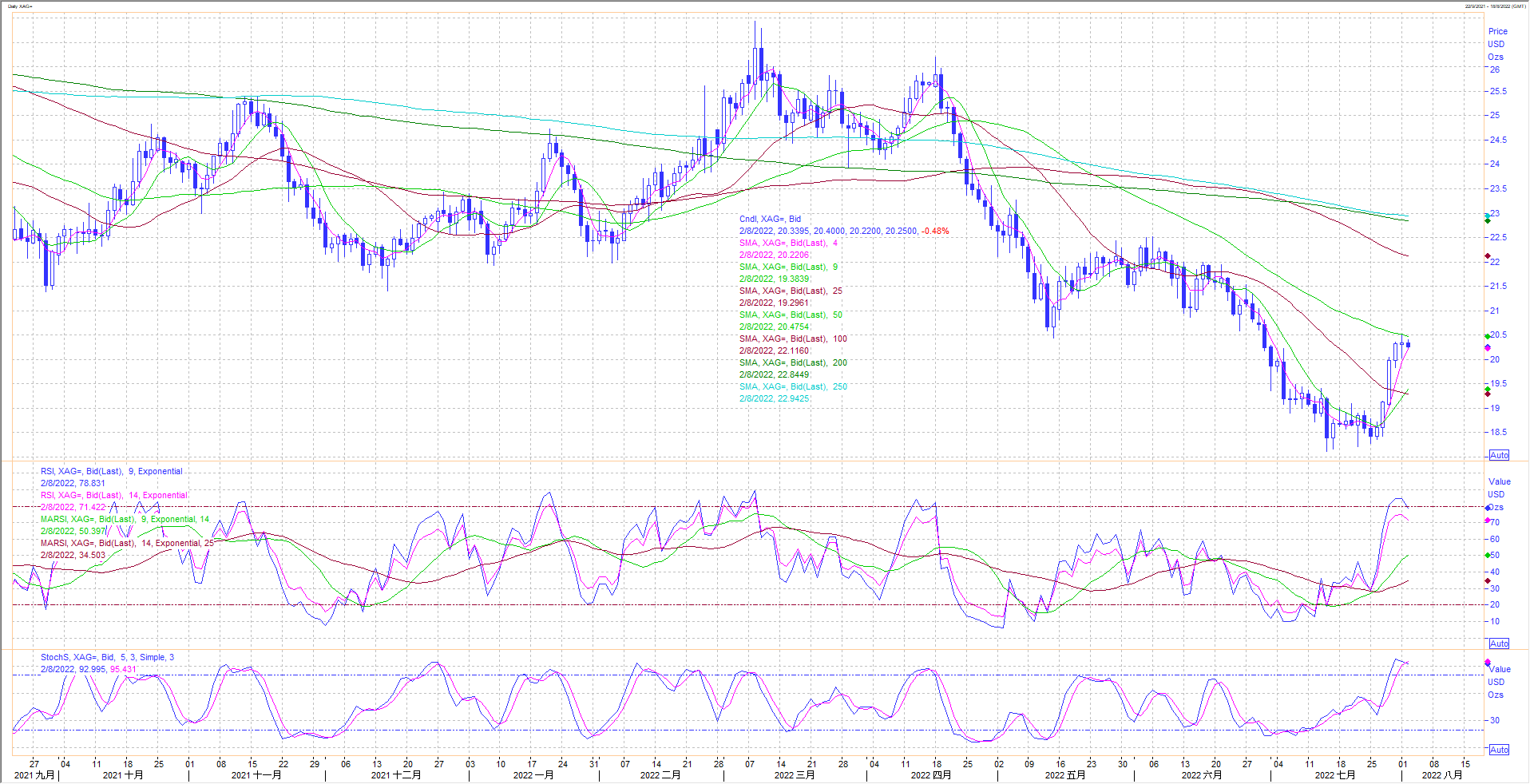Click the Auto button on the stochastic panel
This screenshot has width=1530, height=784.
(x=1499, y=750)
